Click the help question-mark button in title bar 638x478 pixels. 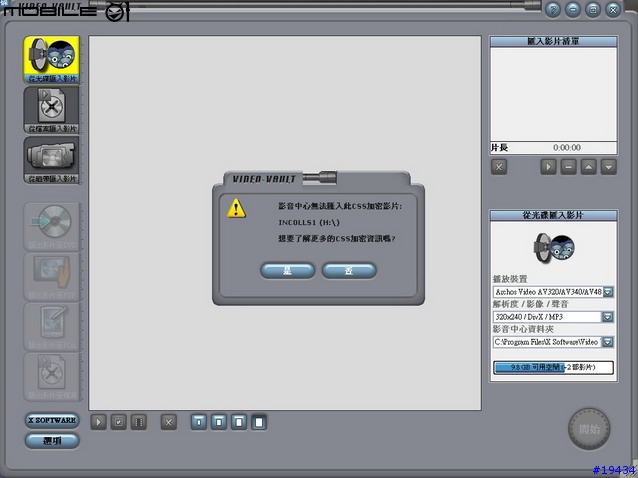[x=553, y=9]
